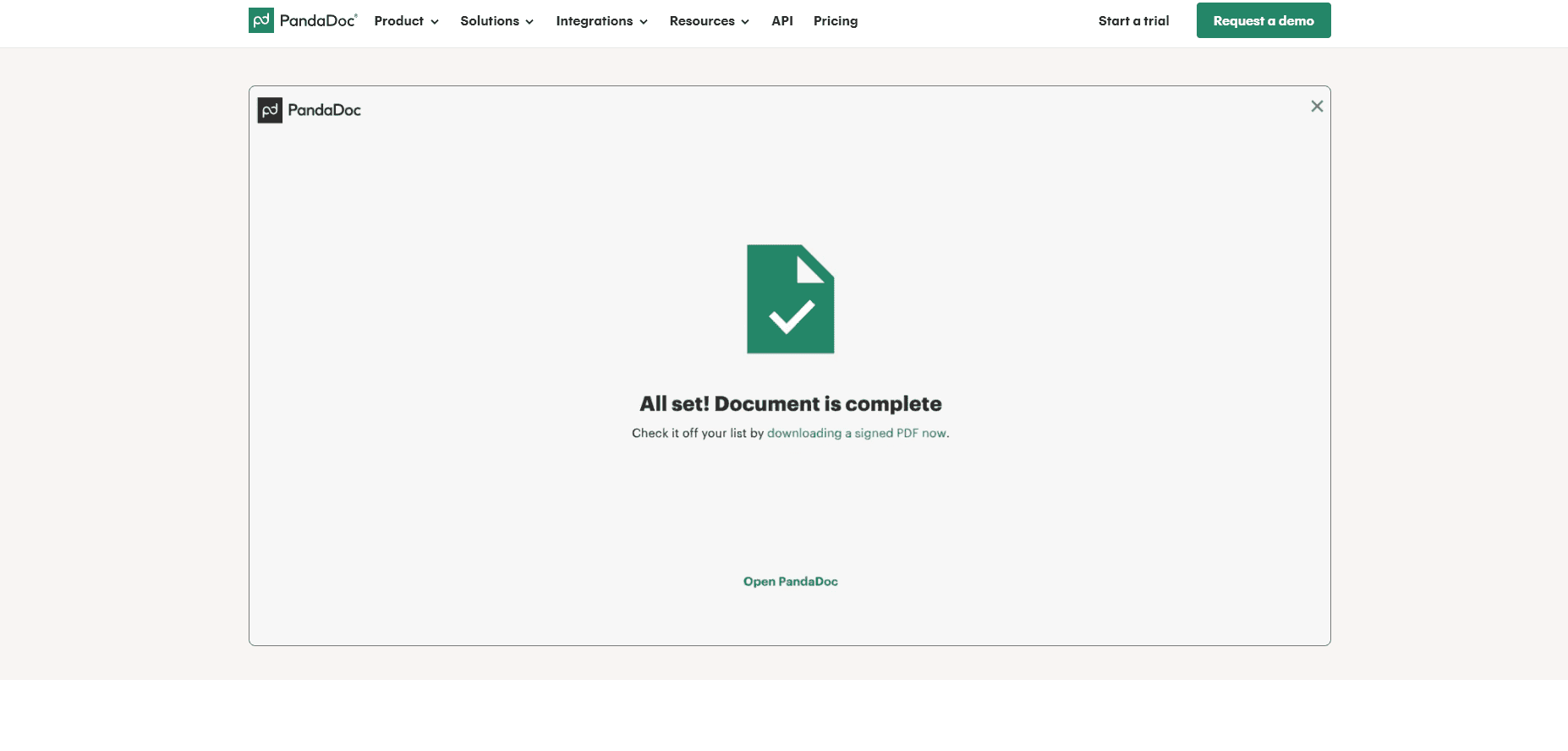1568x751 pixels.
Task: Click the Request a demo button
Action: (x=1264, y=20)
